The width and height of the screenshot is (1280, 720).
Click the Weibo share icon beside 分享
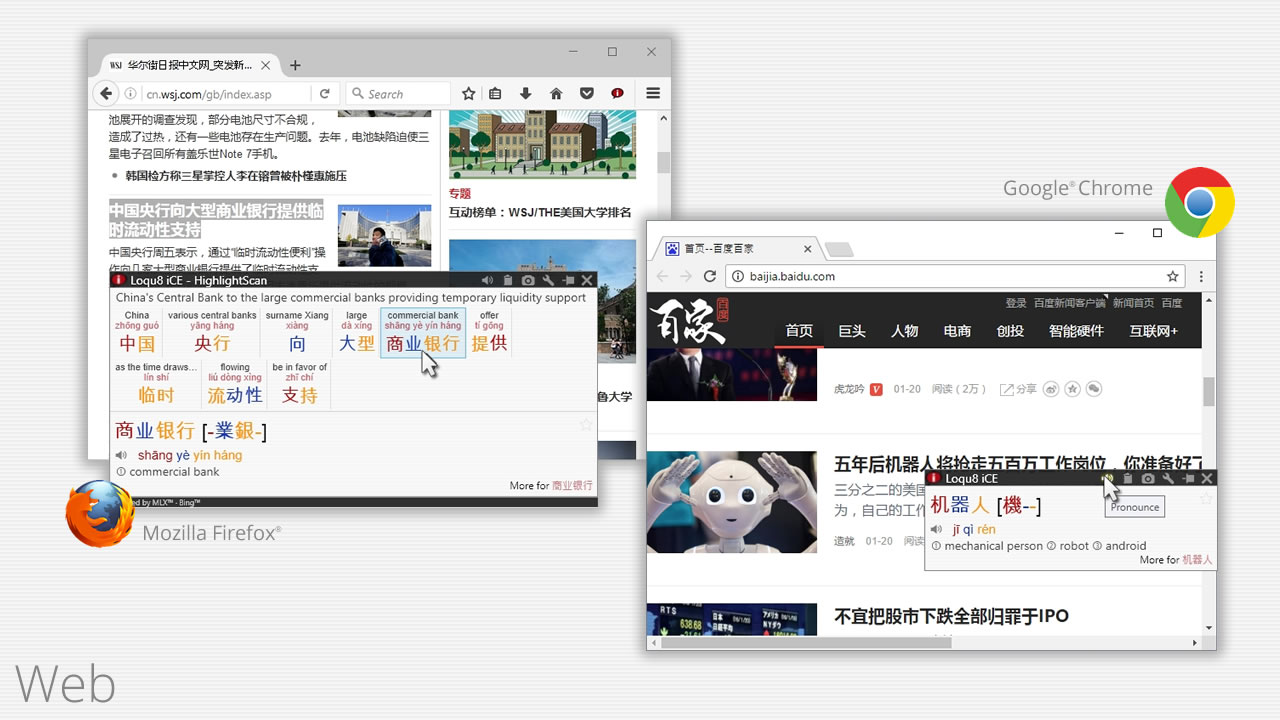pos(1051,388)
